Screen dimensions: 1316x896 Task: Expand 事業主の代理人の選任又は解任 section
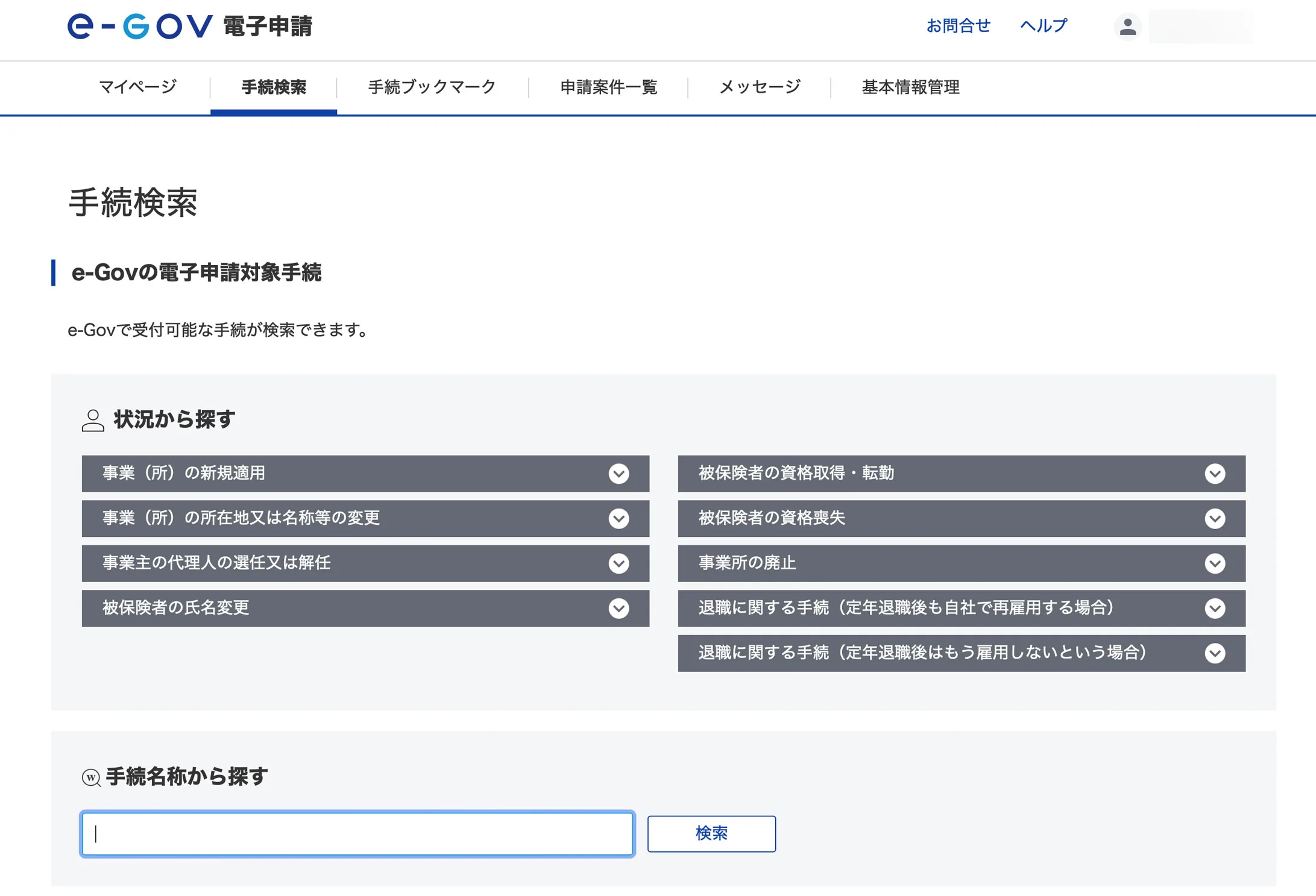(365, 563)
